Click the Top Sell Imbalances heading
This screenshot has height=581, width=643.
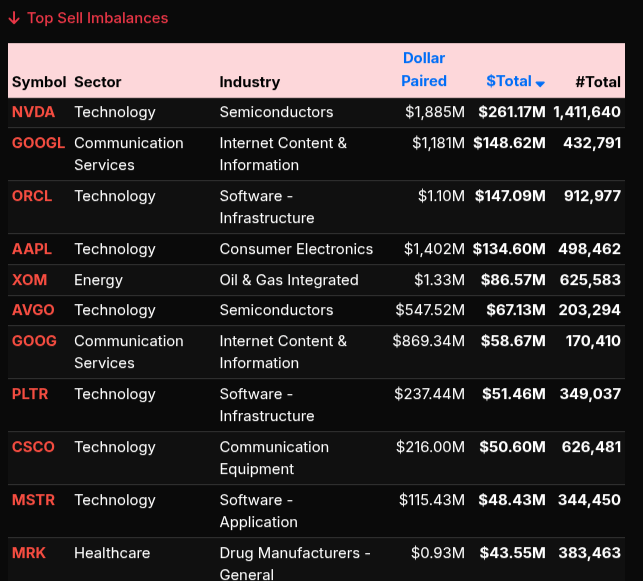97,18
